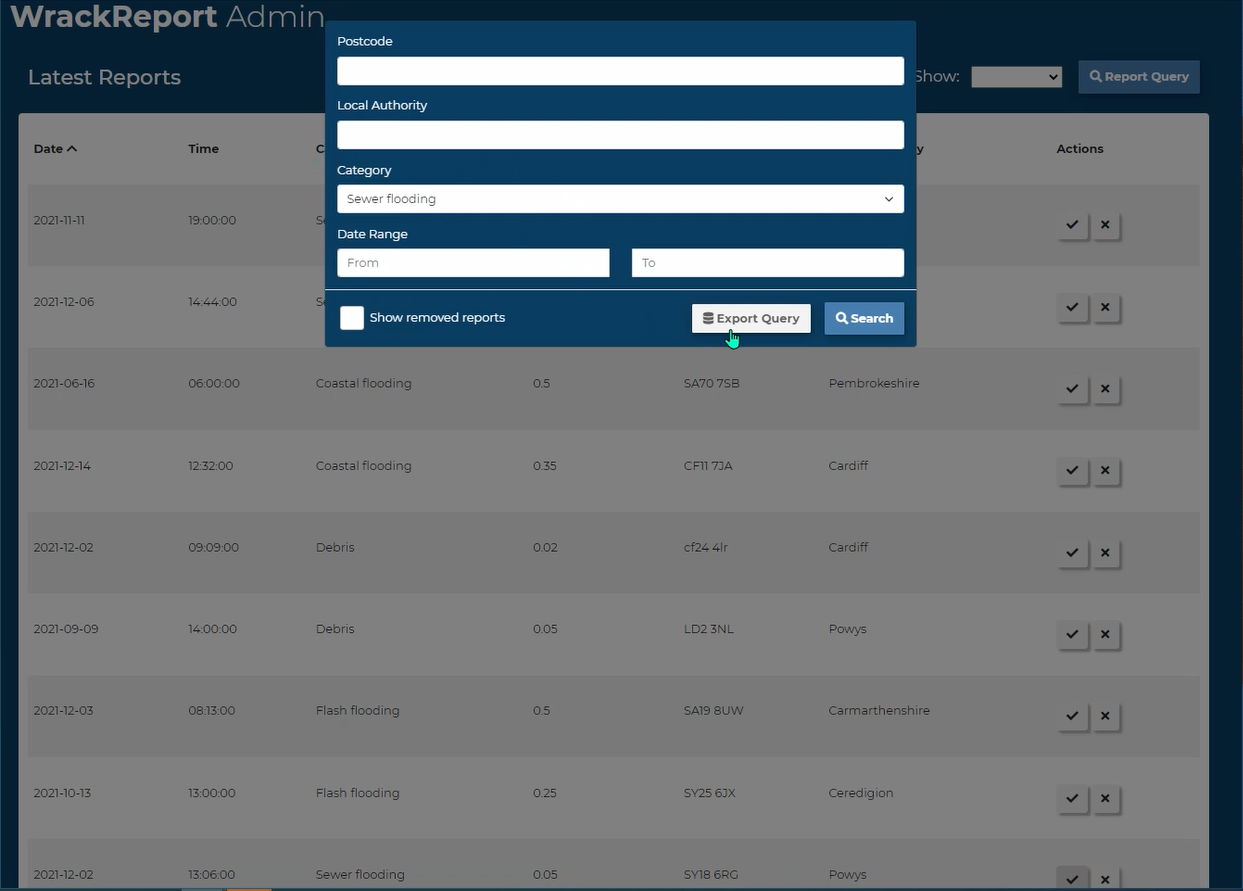Open the Category dropdown showing Sewer flooding
The width and height of the screenshot is (1243, 891).
(620, 199)
